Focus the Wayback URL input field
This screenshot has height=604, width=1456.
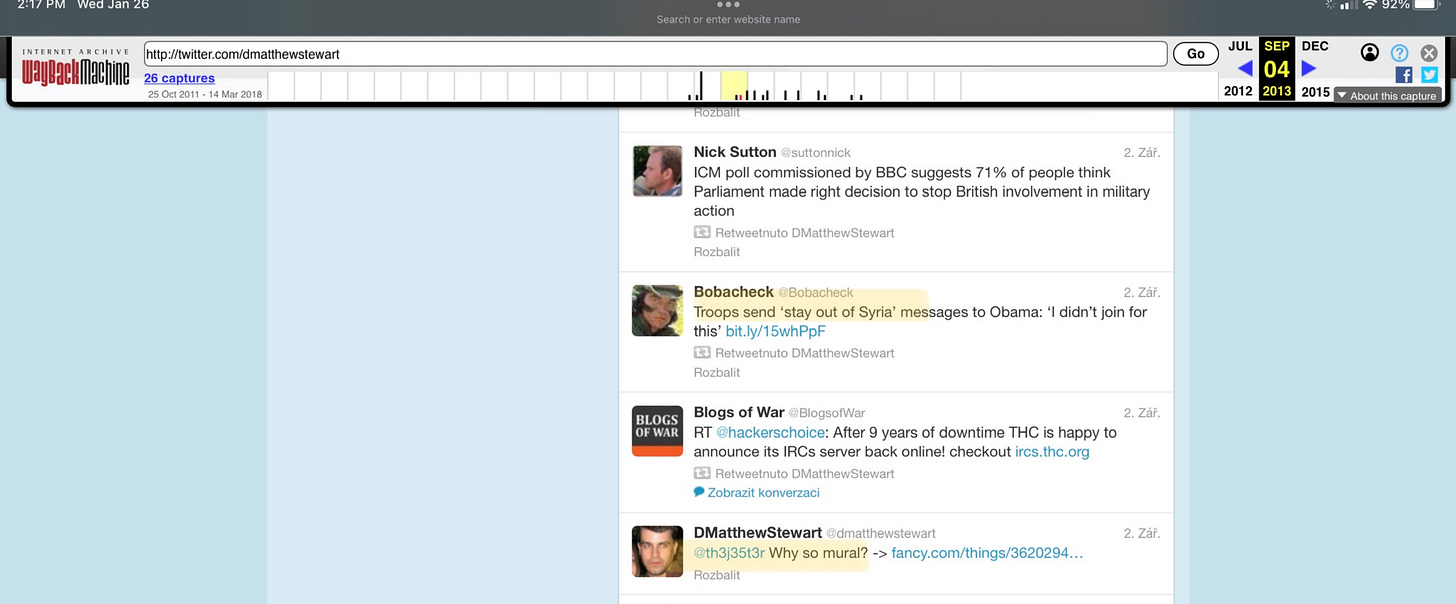655,54
